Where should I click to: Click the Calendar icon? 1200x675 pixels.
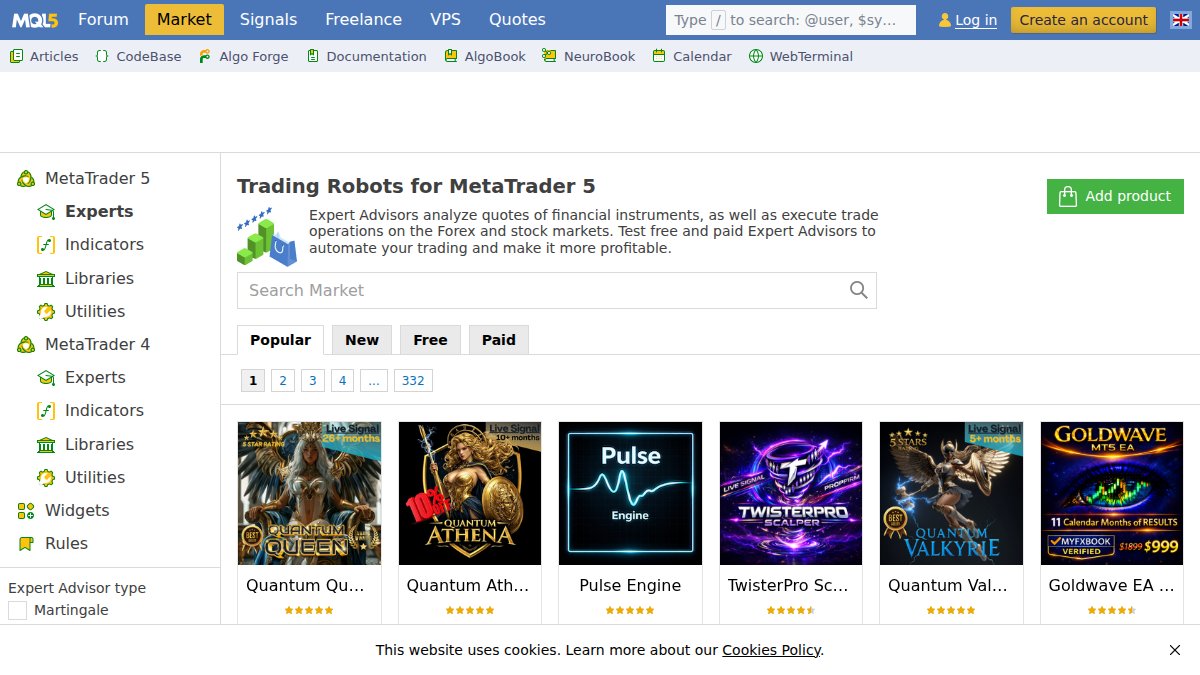659,57
